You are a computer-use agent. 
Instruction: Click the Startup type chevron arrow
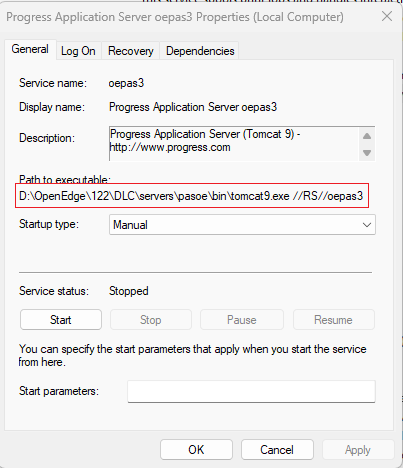(x=367, y=225)
